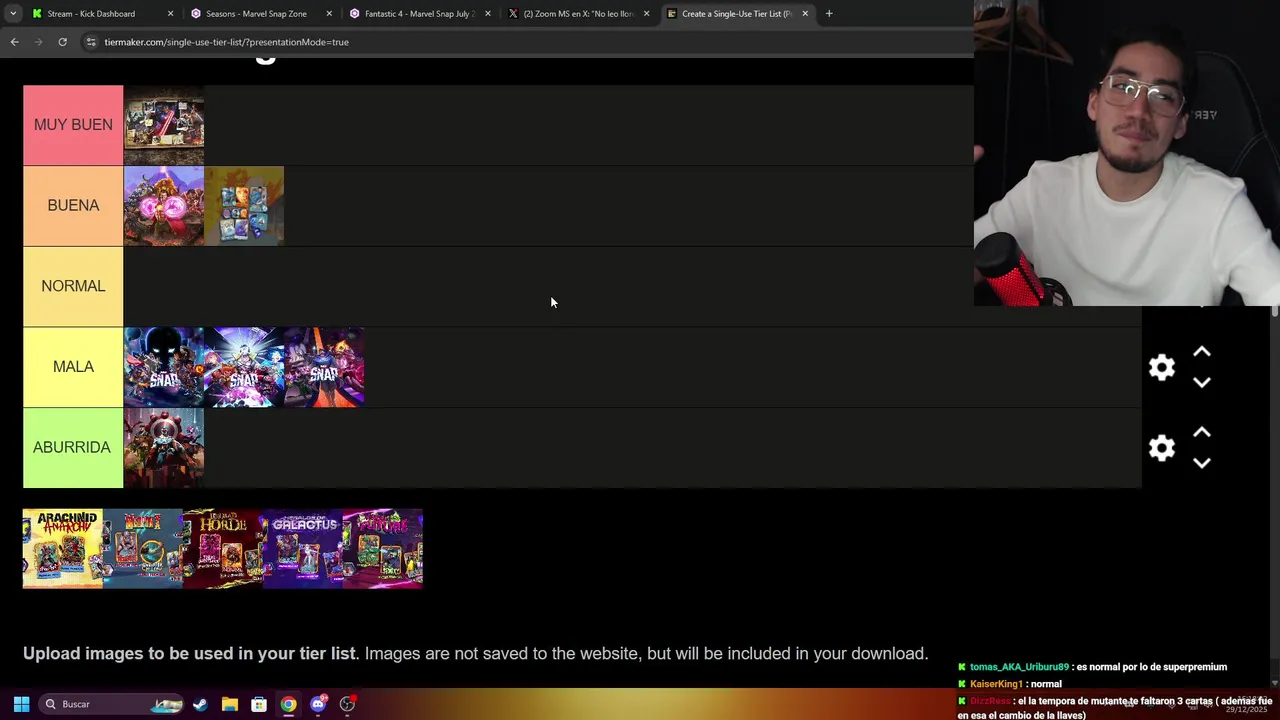This screenshot has width=1280, height=720.
Task: Open Discord from the taskbar
Action: tap(318, 704)
